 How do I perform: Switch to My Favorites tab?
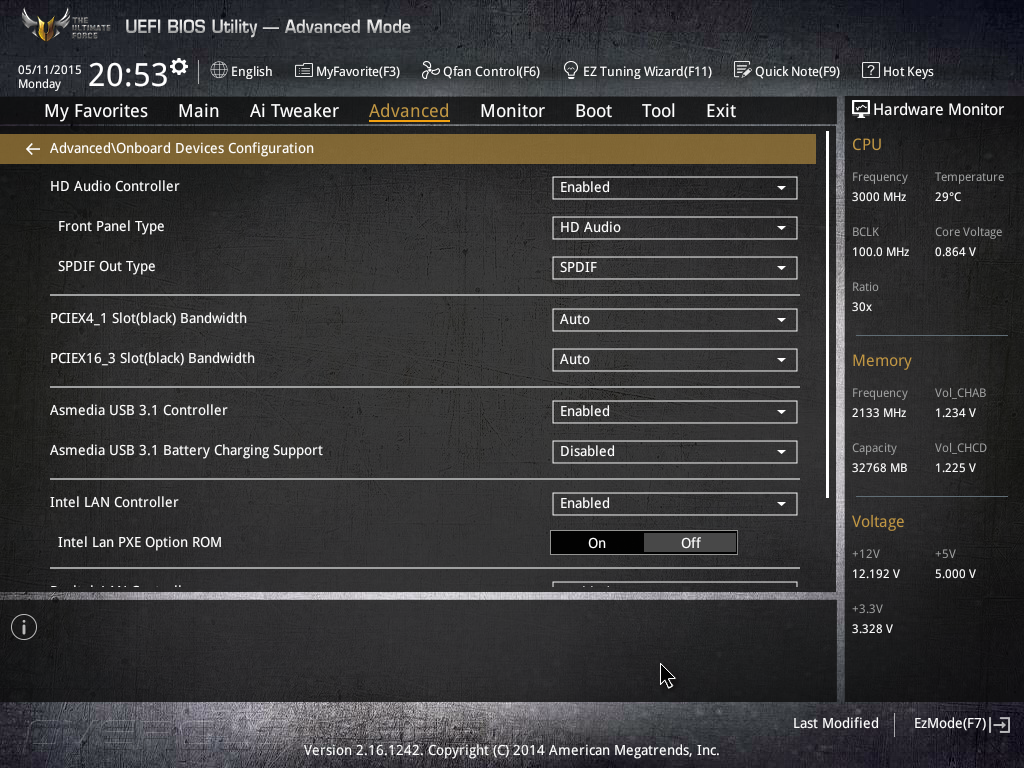tap(96, 111)
